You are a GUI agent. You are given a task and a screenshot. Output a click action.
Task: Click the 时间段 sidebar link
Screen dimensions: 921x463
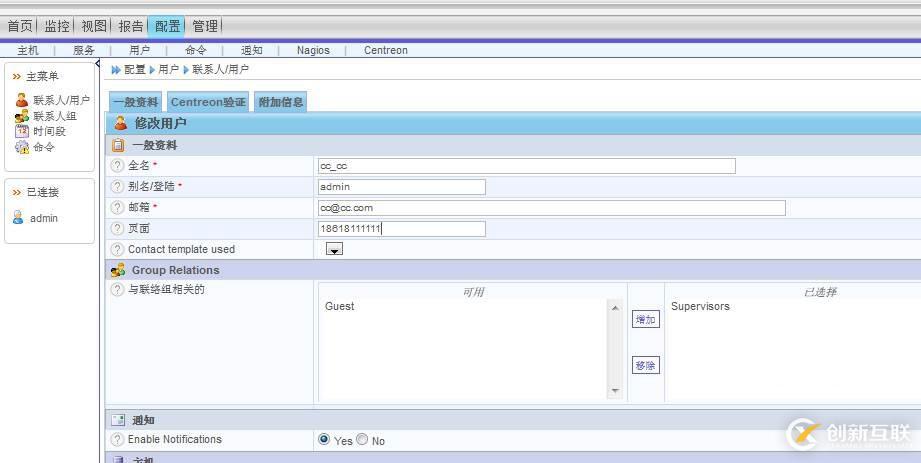point(49,131)
